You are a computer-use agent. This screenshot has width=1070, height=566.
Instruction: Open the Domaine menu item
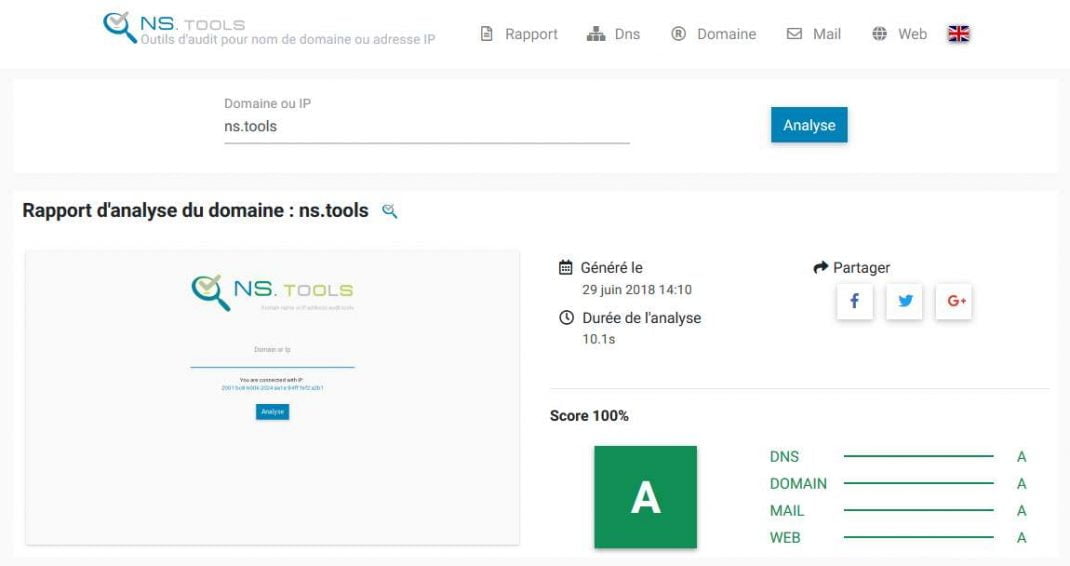[x=714, y=34]
